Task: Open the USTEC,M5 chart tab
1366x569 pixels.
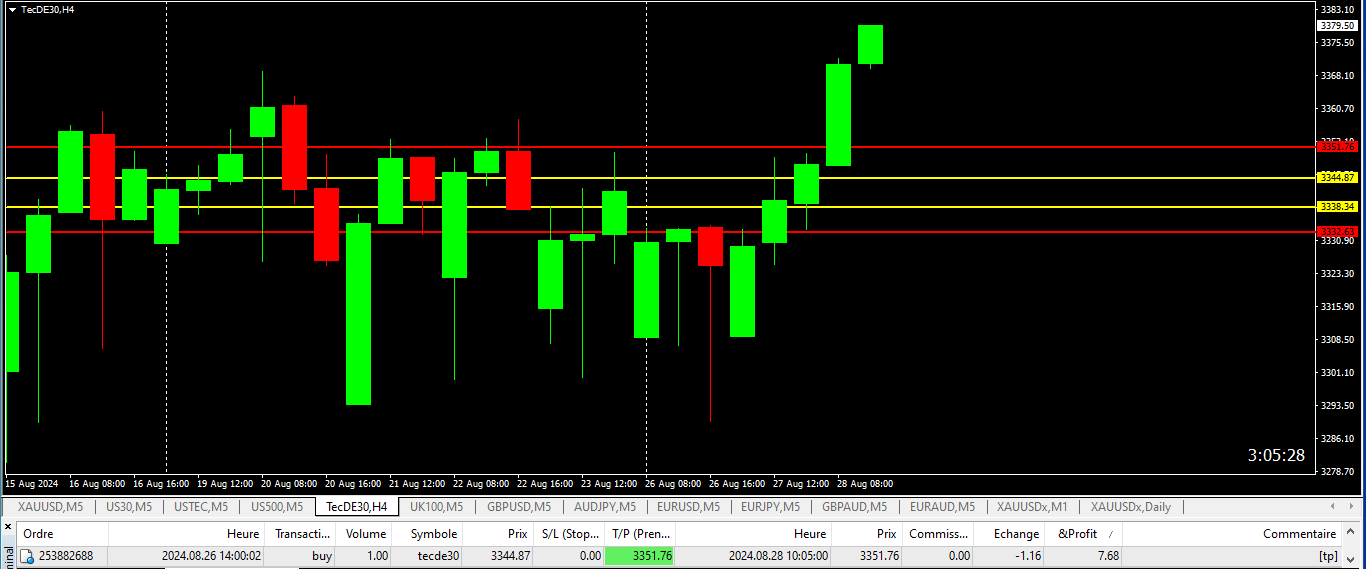Action: pos(201,507)
